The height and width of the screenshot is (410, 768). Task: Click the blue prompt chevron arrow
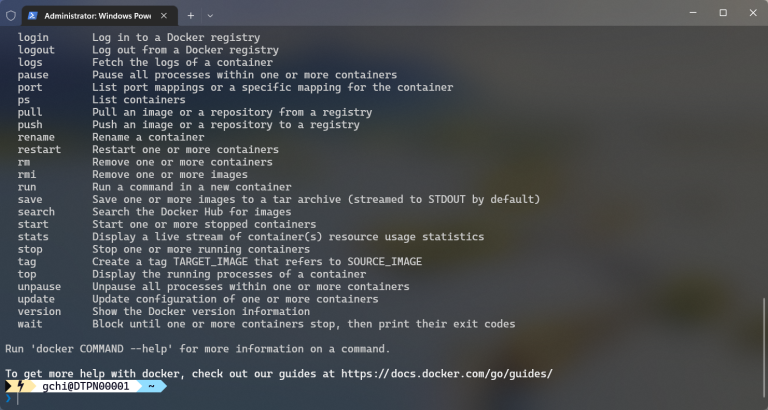[x=8, y=398]
